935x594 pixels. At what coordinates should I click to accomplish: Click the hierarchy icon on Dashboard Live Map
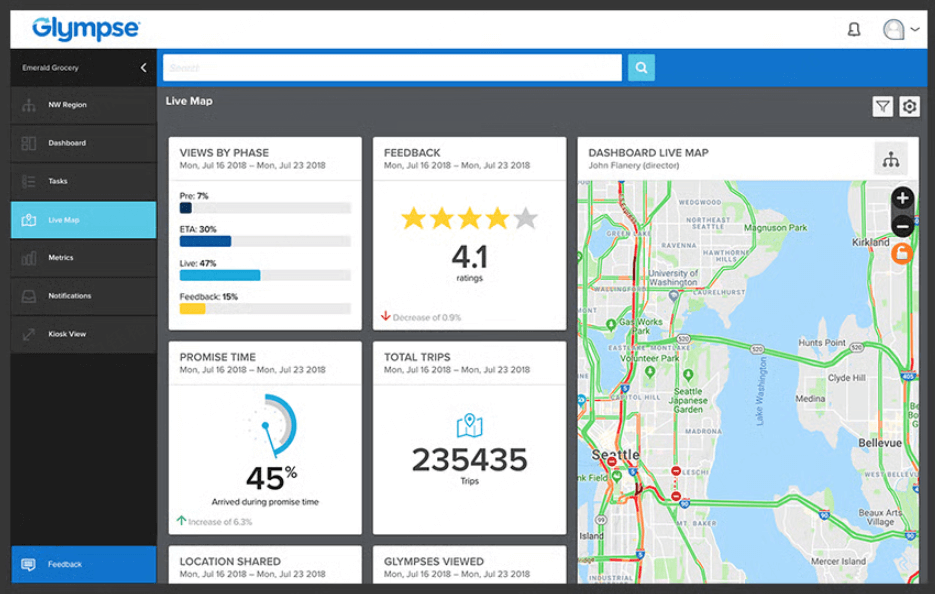tap(890, 159)
